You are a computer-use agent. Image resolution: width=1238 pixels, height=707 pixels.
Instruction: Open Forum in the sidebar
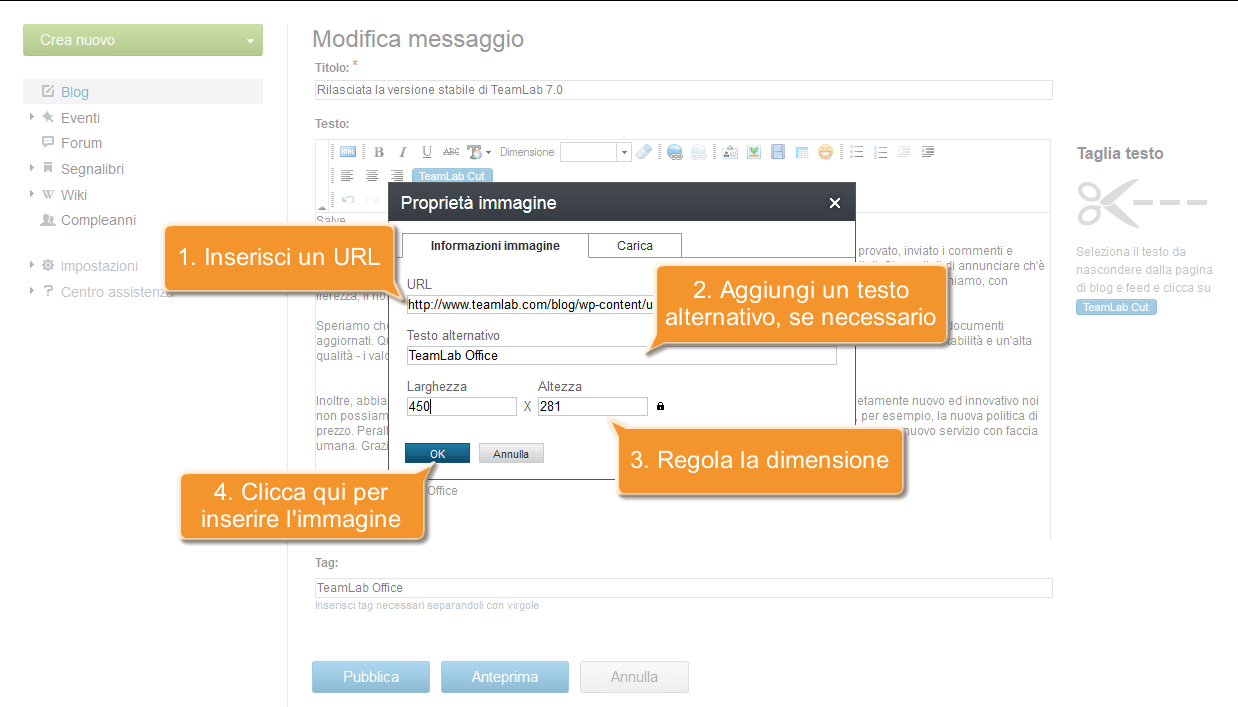click(81, 143)
